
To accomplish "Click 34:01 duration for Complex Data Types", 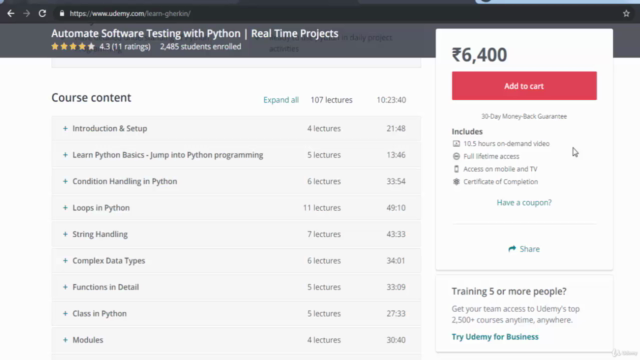I will click(x=396, y=261).
